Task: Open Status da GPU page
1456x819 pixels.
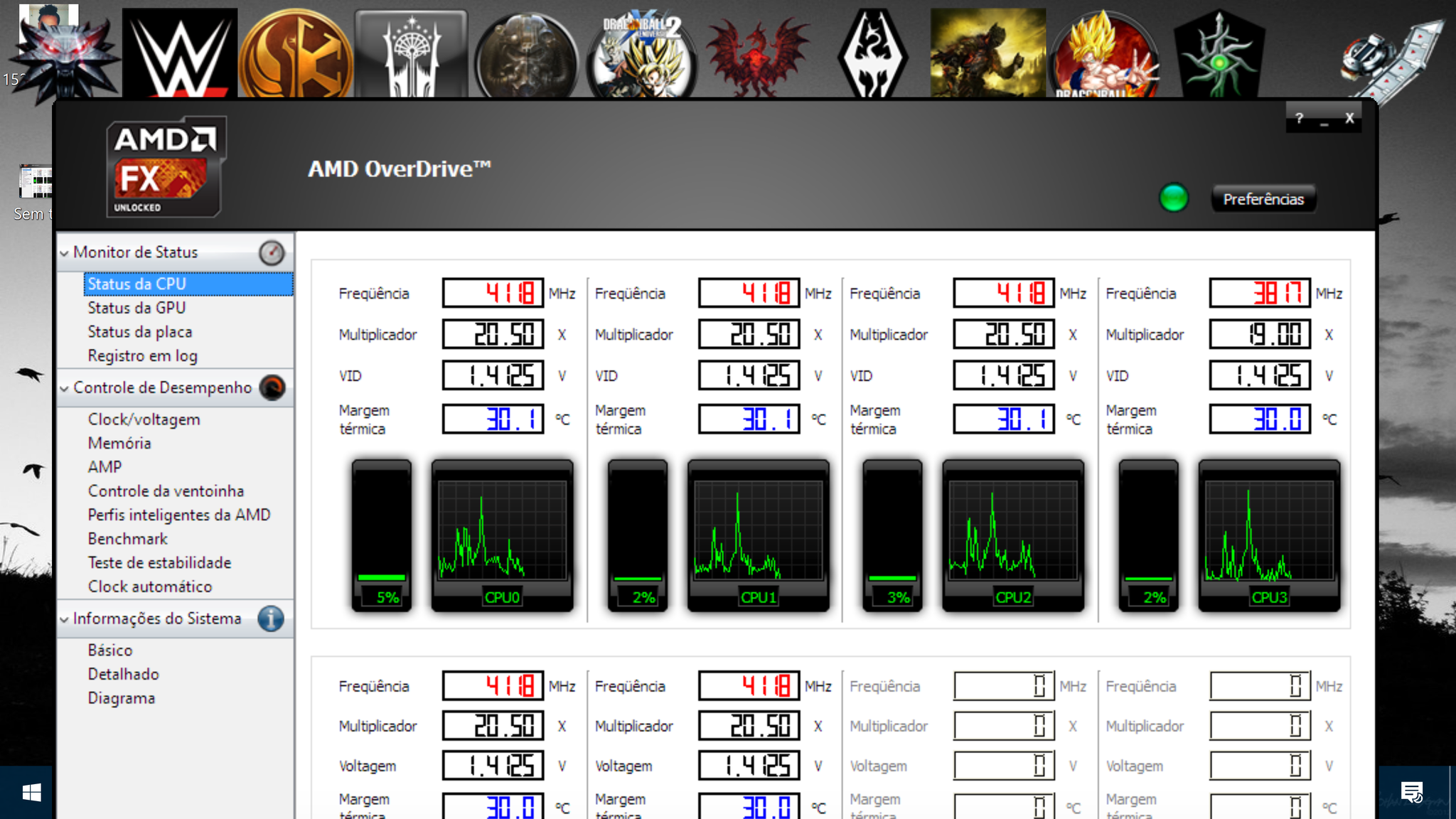Action: tap(136, 308)
